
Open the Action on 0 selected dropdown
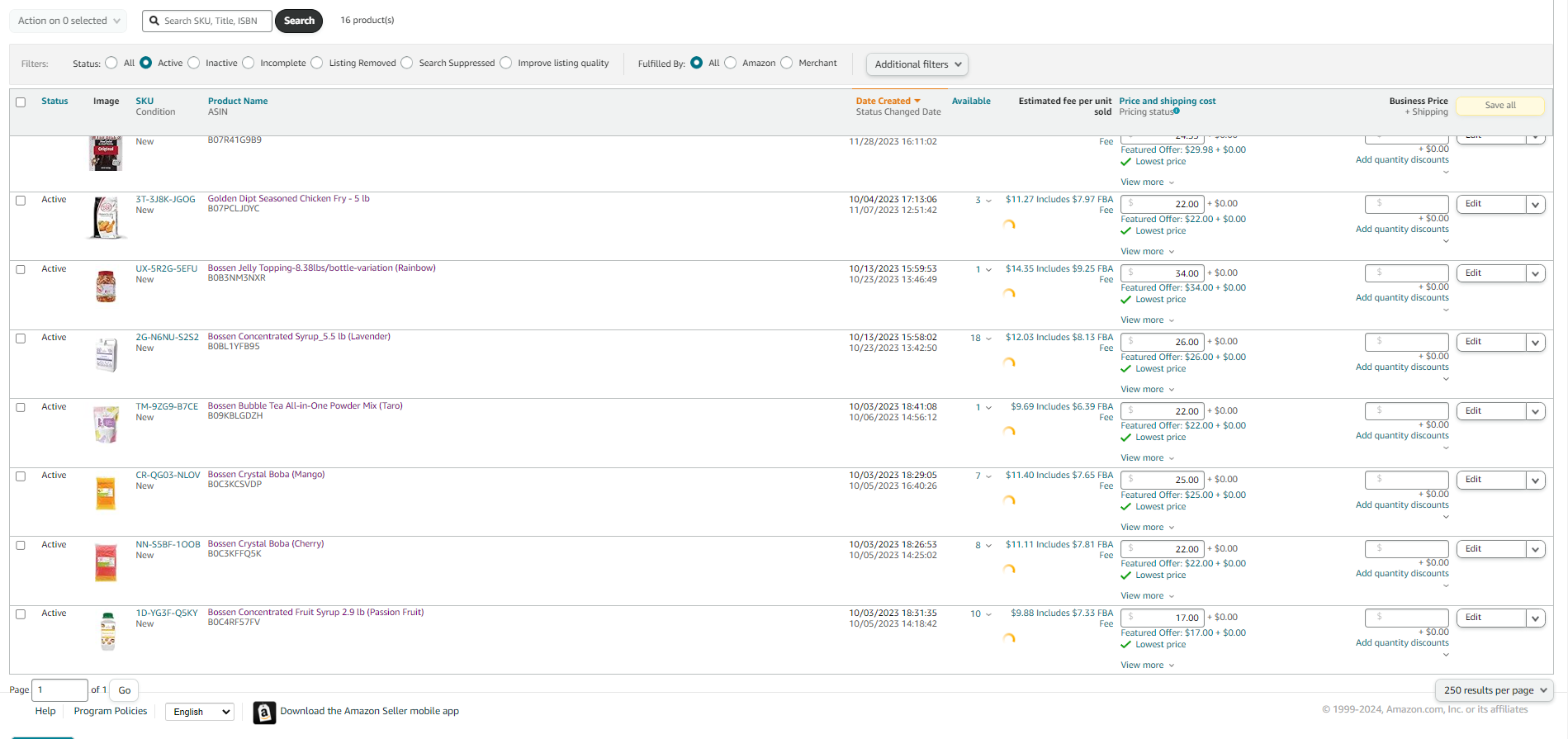point(69,21)
